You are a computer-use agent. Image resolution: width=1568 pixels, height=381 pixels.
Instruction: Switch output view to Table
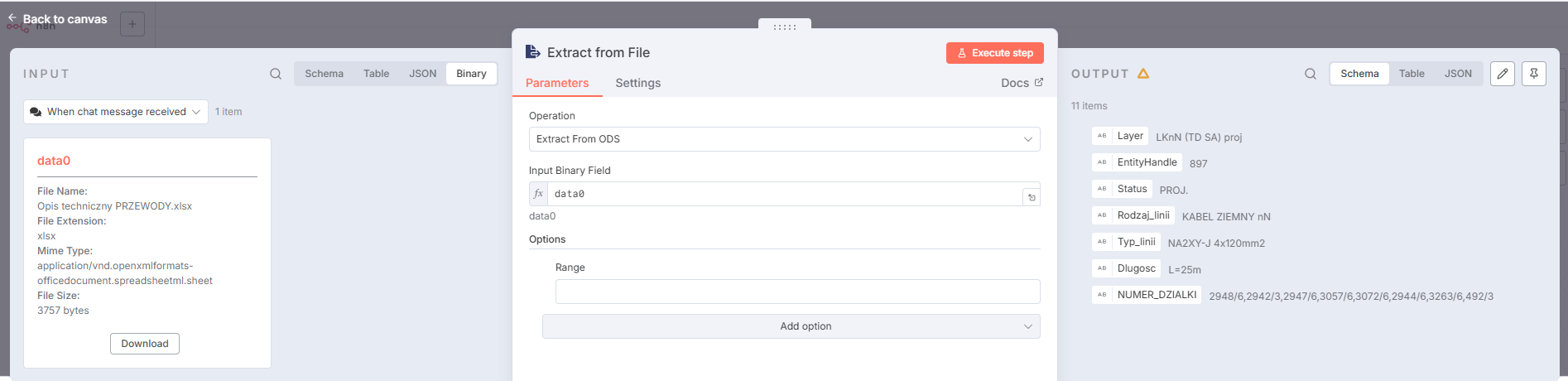pos(1412,74)
